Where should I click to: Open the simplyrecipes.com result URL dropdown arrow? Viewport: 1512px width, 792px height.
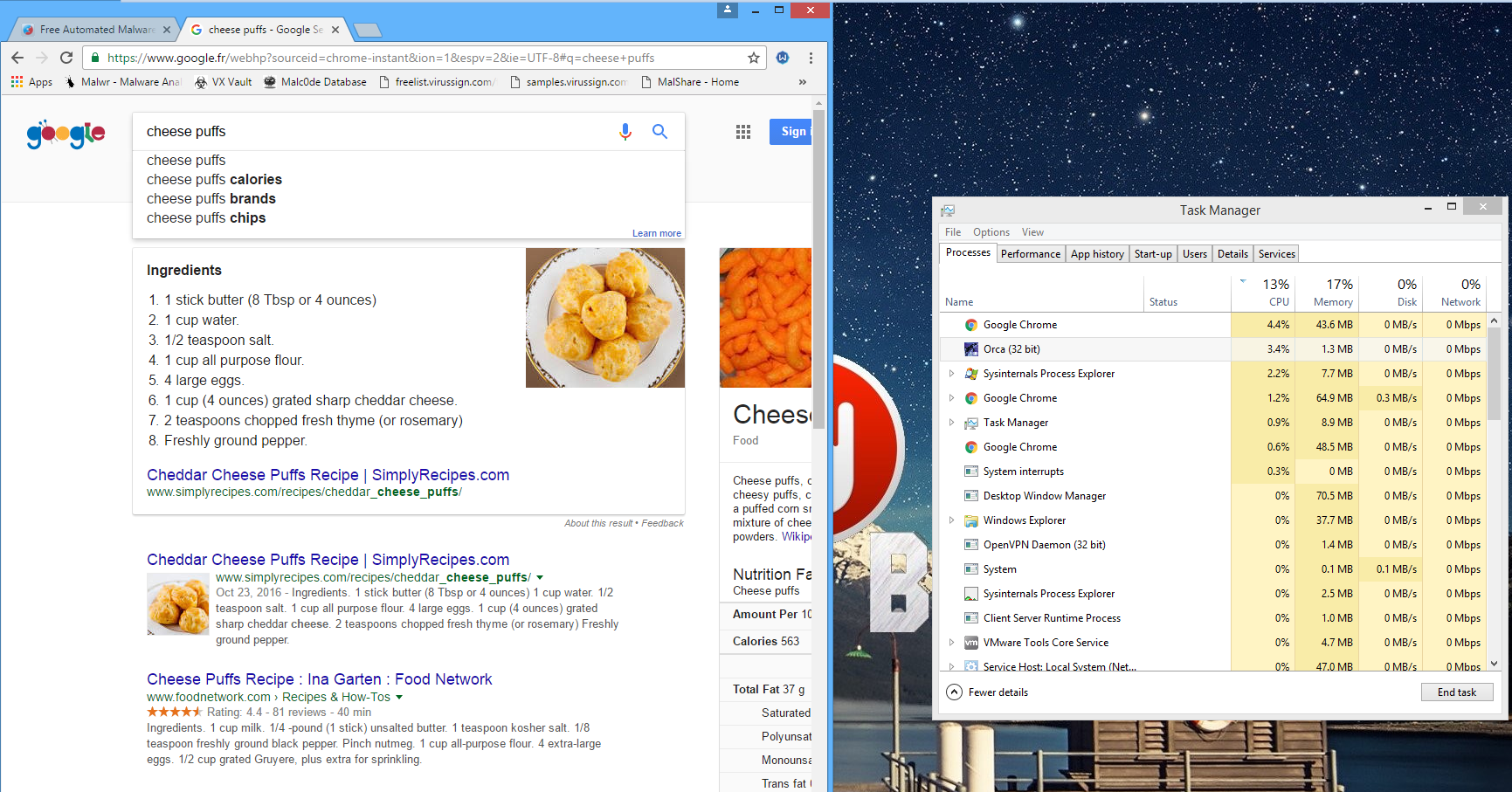[540, 578]
